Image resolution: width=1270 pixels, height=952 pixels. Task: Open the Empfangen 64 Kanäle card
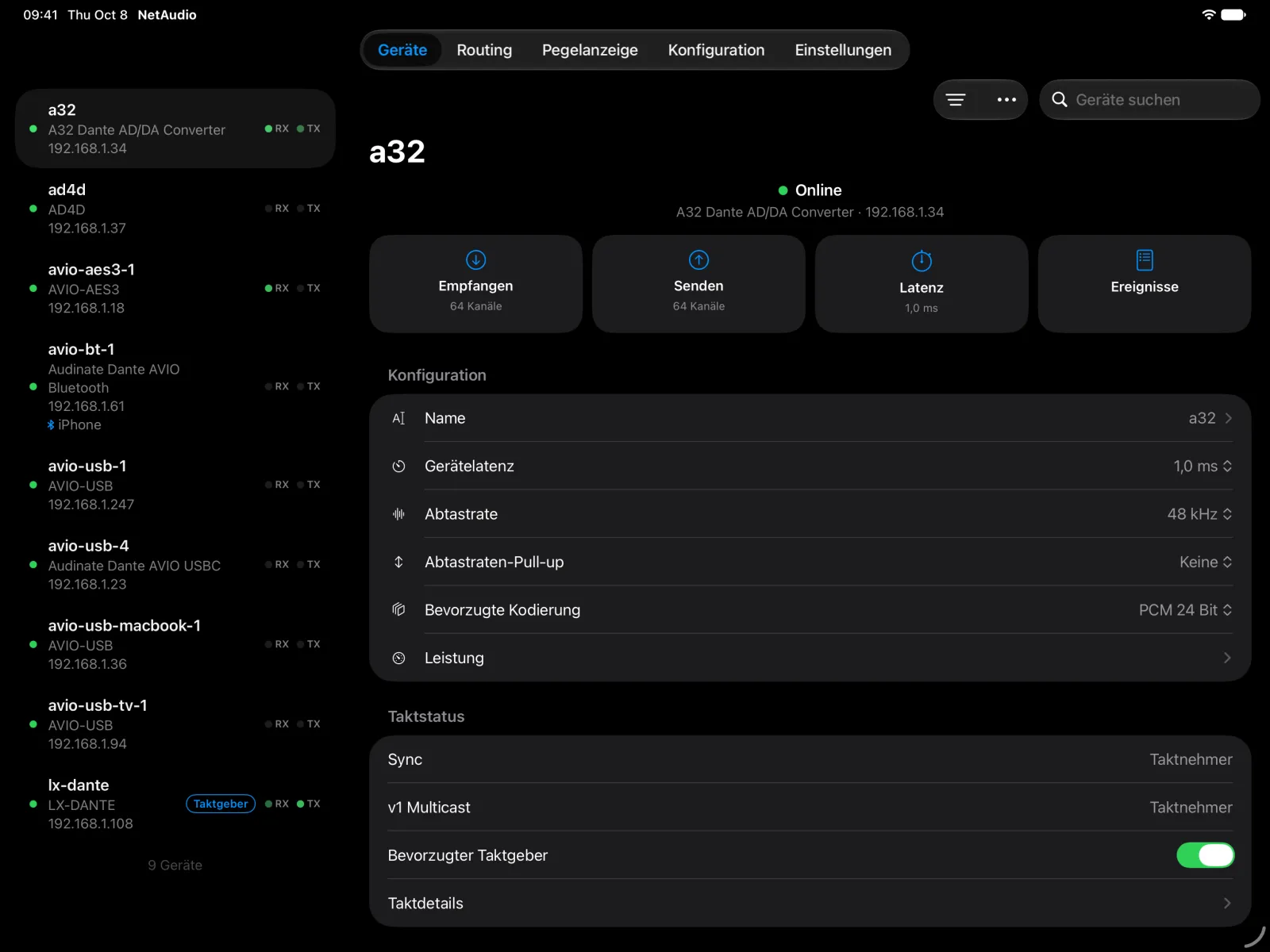click(475, 283)
